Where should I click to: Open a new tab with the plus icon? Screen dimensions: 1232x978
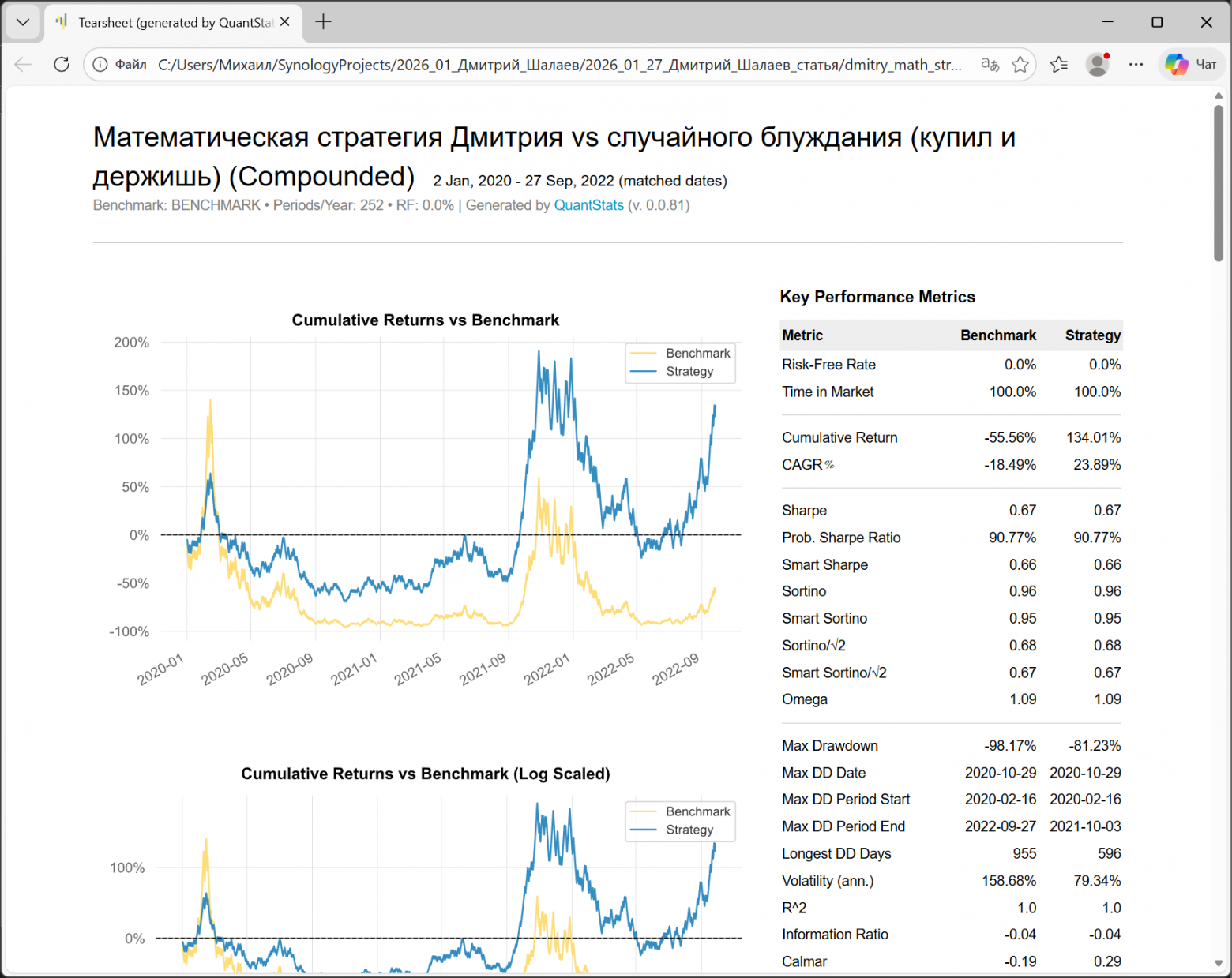click(x=323, y=22)
